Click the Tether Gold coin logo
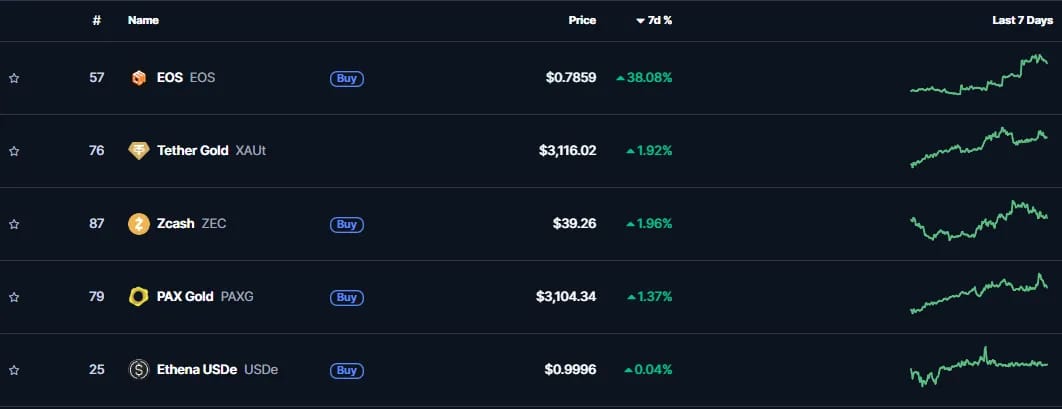1062x409 pixels. click(x=139, y=151)
